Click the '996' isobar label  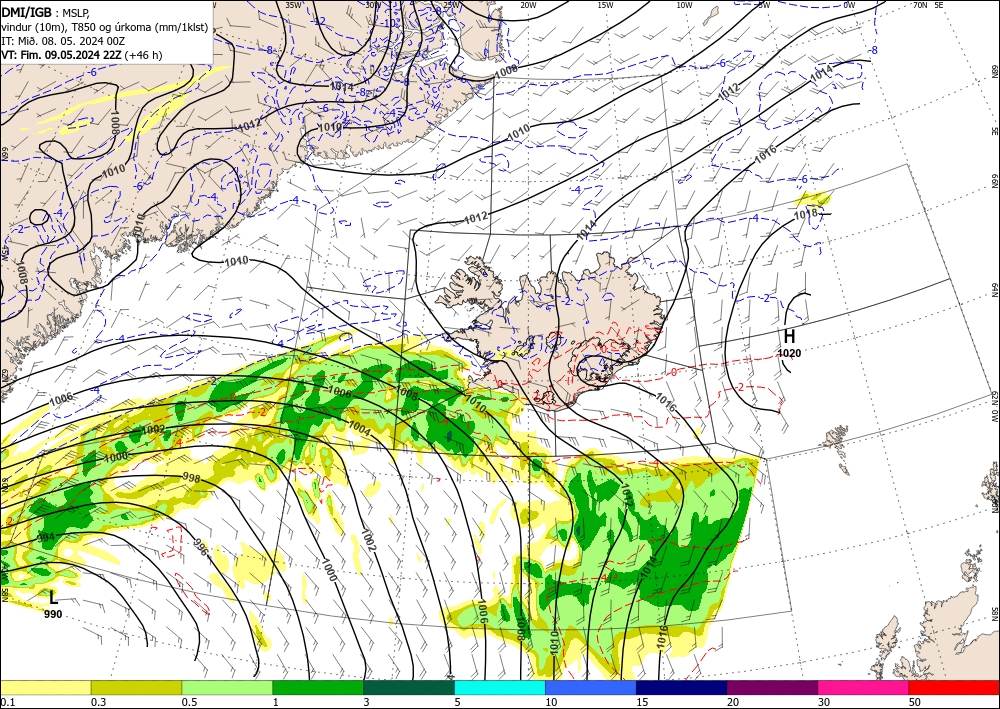[x=200, y=547]
